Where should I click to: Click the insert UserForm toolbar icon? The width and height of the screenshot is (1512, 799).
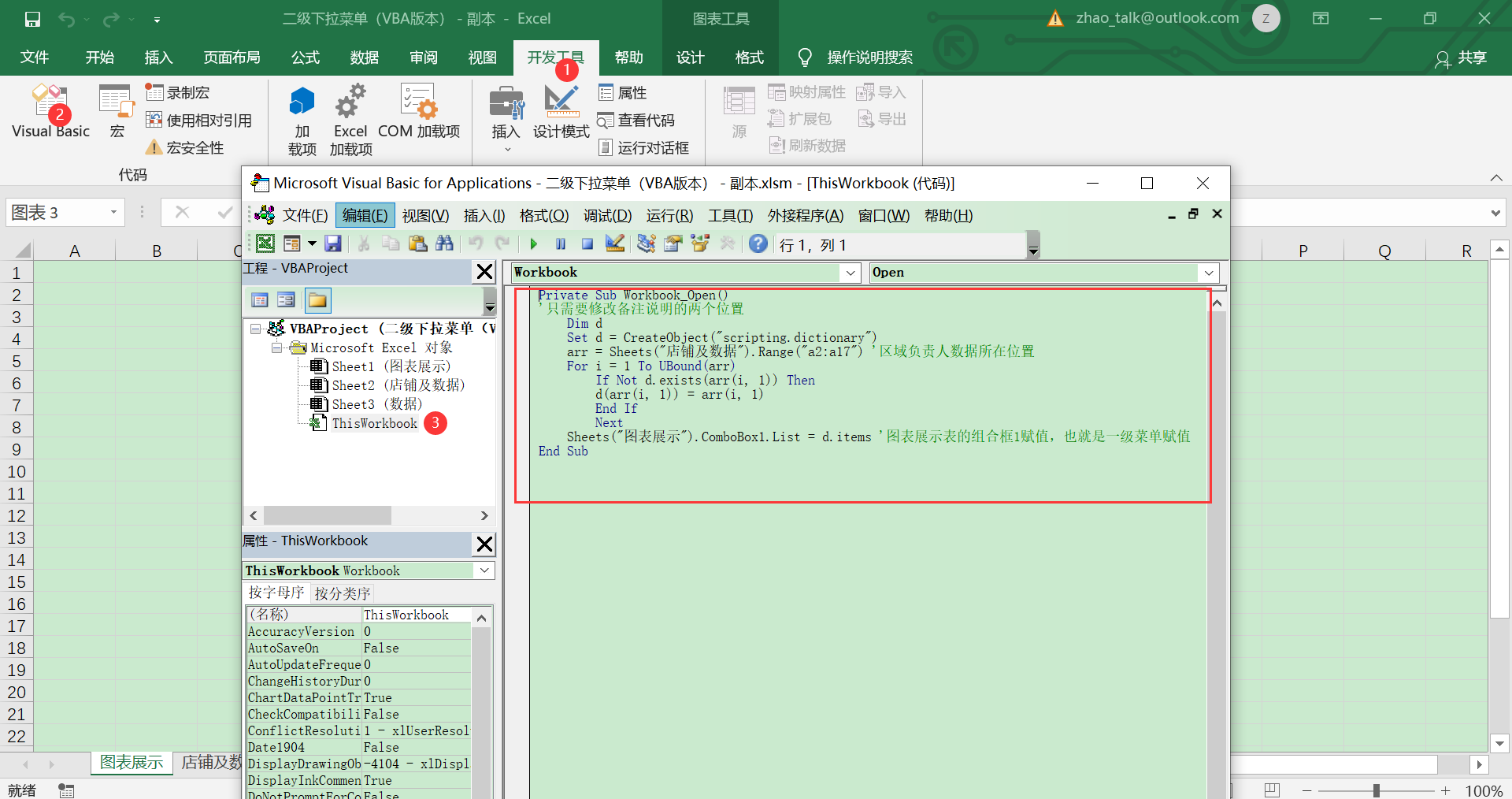click(292, 244)
